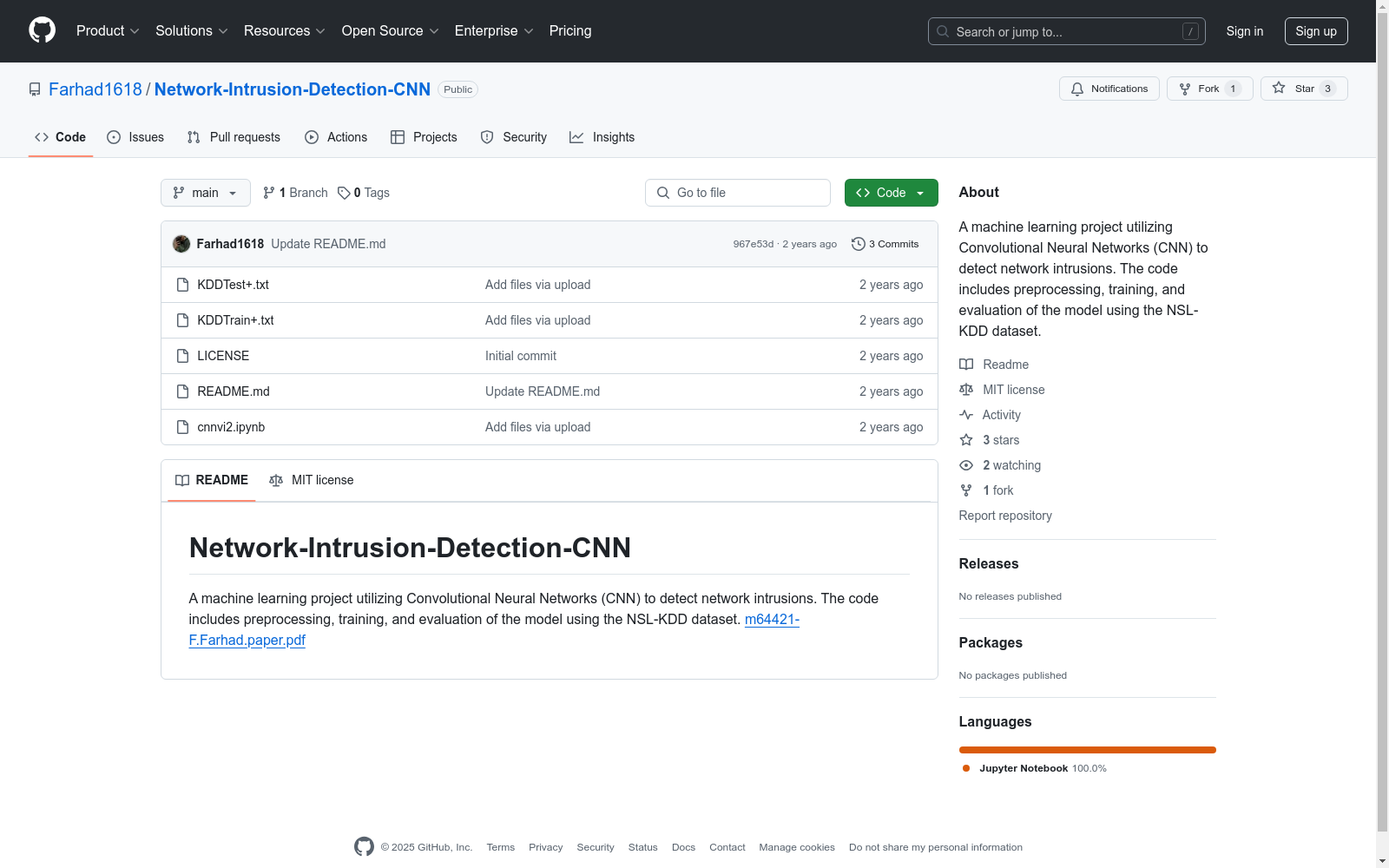Open the footer Manage cookies link
This screenshot has height=868, width=1389.
[797, 847]
